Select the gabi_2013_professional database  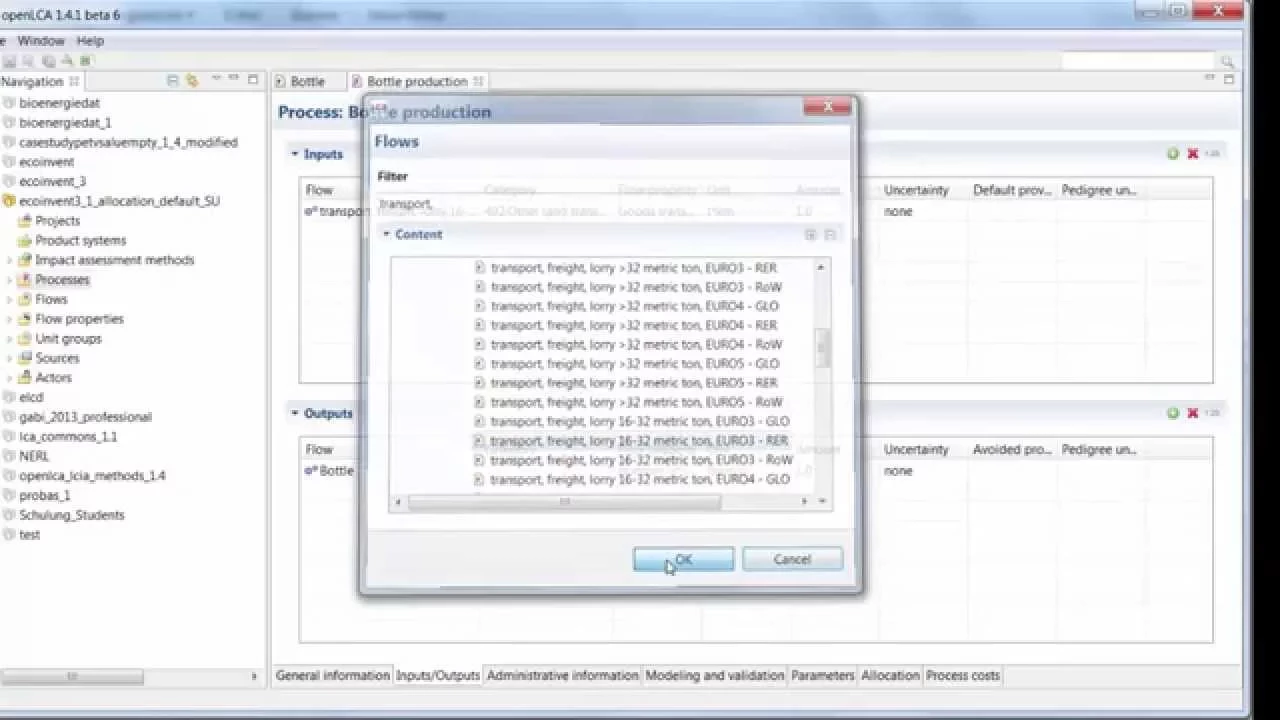85,417
